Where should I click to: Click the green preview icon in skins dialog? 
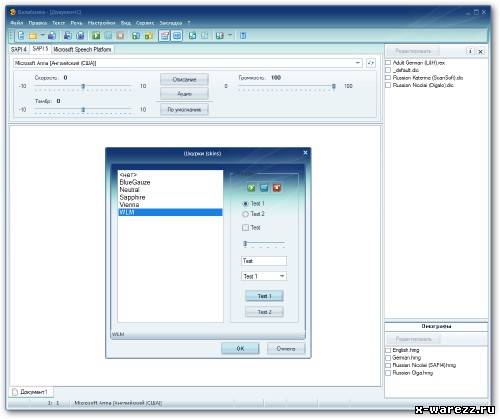coord(251,188)
